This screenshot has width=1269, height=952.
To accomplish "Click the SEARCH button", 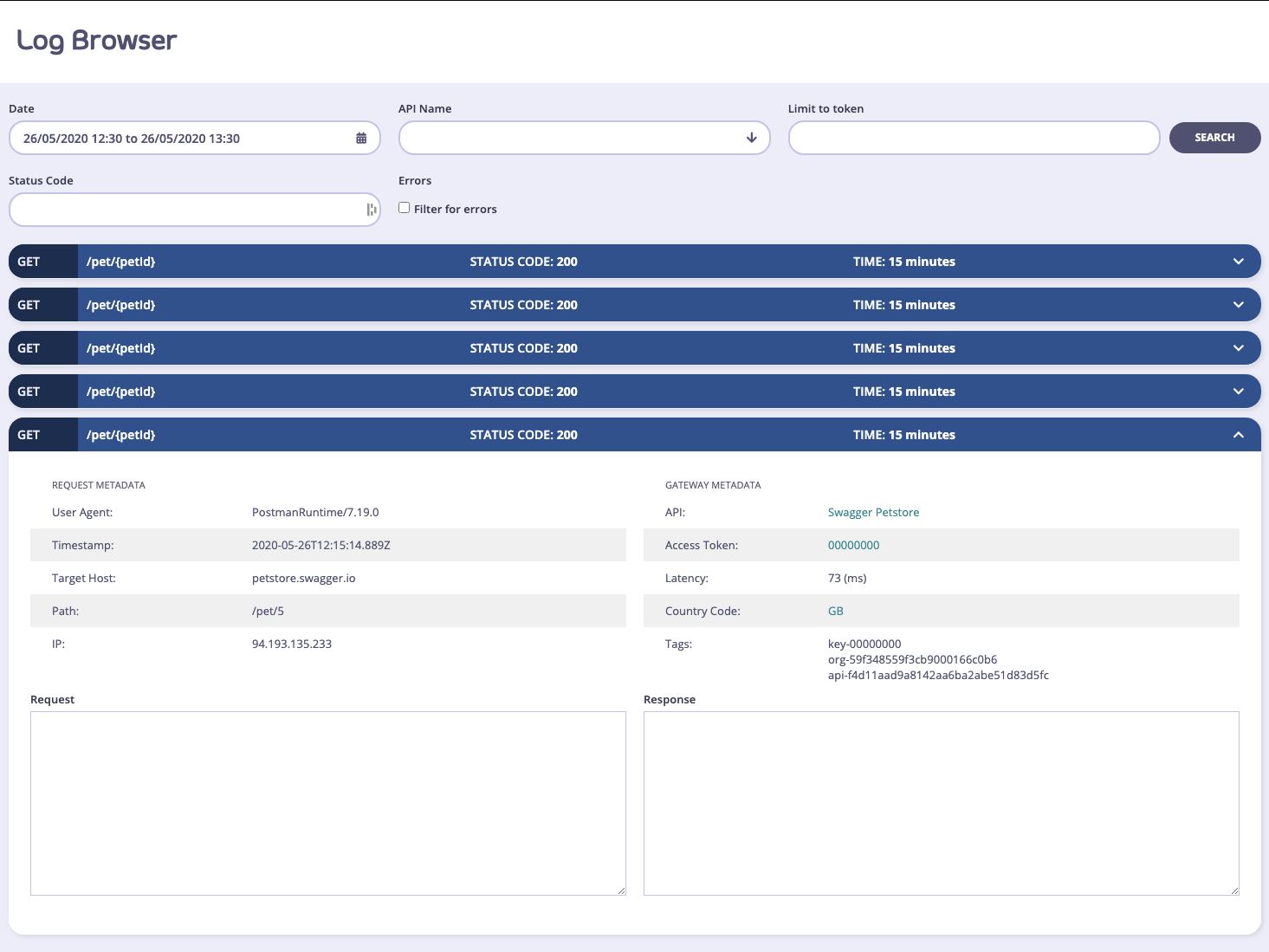I will coord(1214,137).
